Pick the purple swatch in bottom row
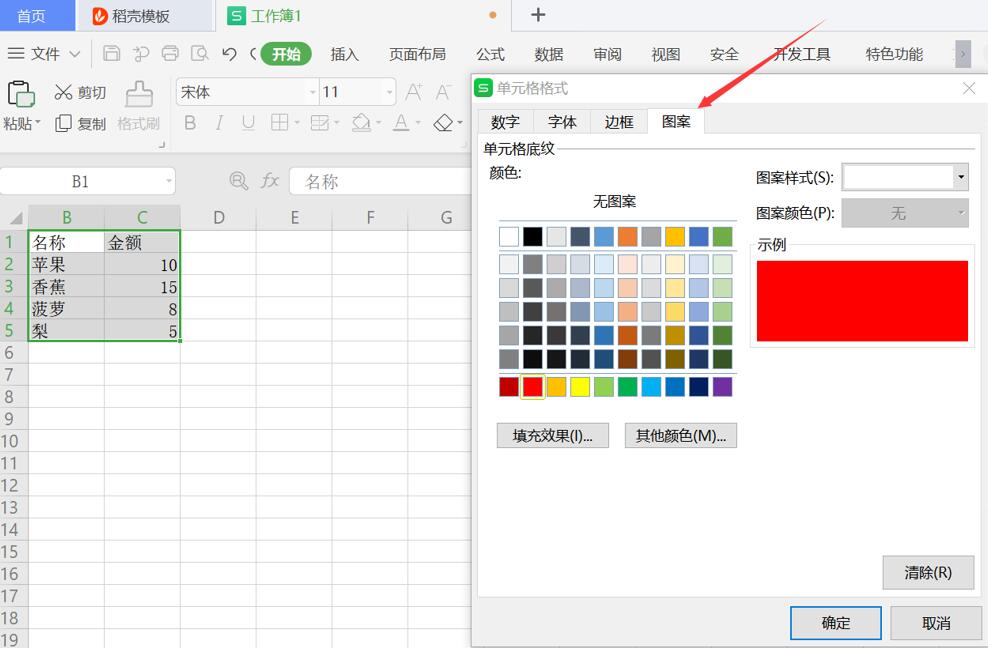Screen dimensions: 988x648 (722, 386)
